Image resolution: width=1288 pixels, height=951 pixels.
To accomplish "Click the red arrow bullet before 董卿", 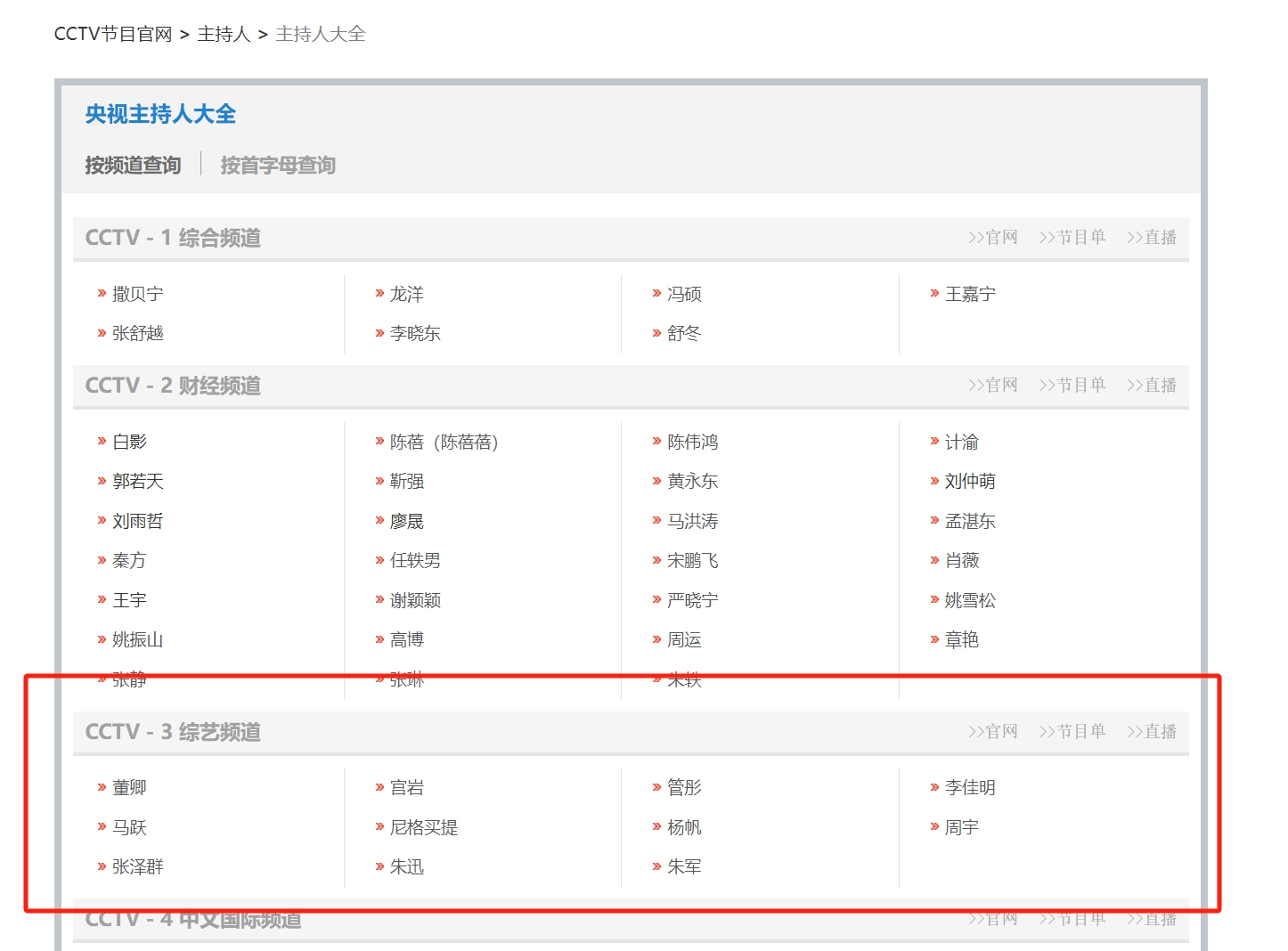I will 102,787.
